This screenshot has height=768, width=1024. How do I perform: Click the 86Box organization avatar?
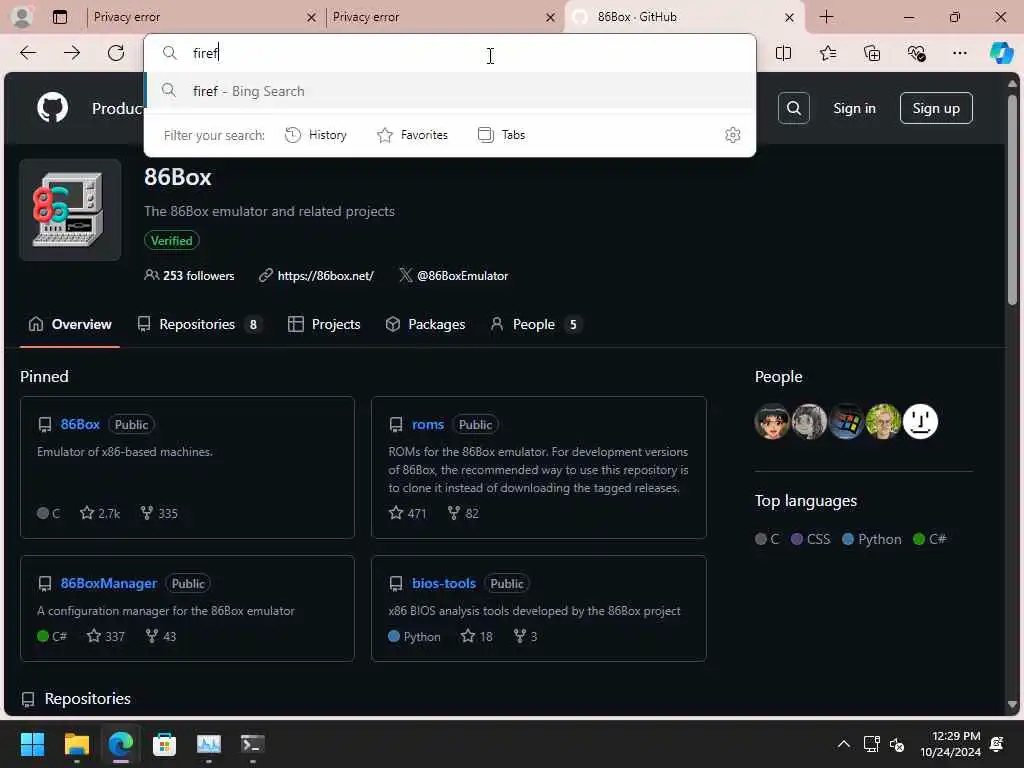click(70, 210)
